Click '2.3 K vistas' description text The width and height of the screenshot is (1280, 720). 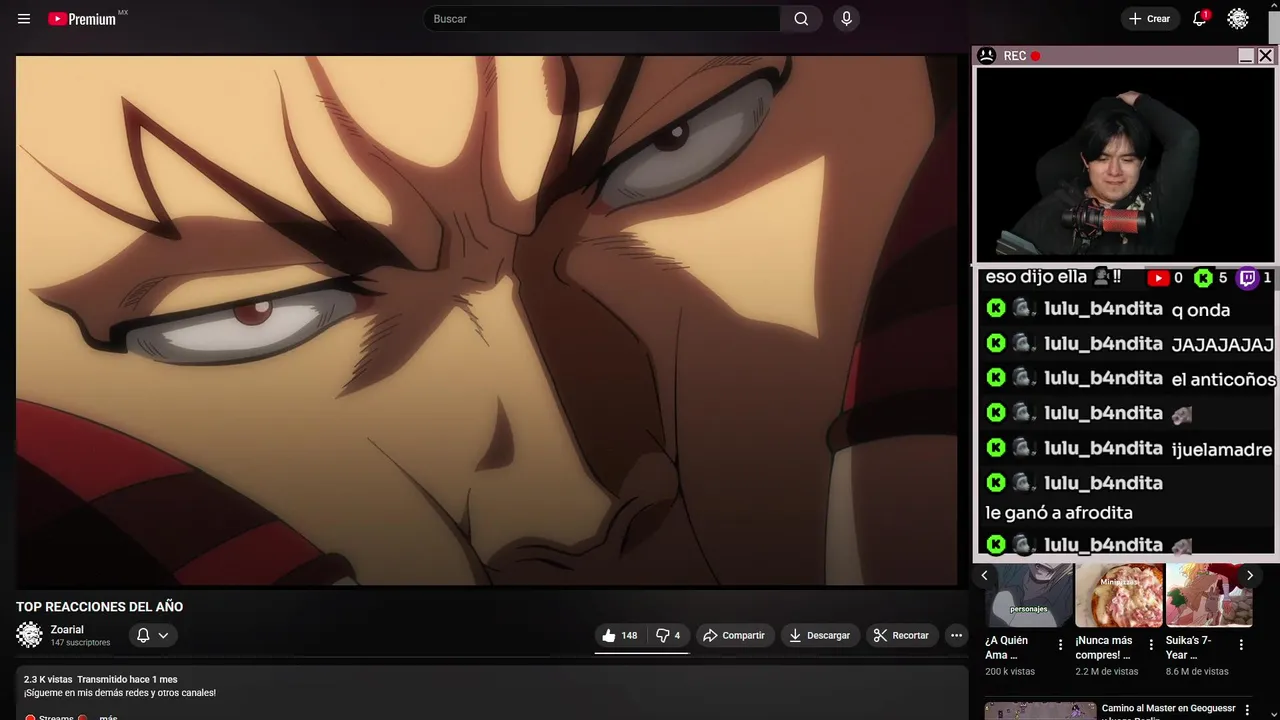[48, 680]
